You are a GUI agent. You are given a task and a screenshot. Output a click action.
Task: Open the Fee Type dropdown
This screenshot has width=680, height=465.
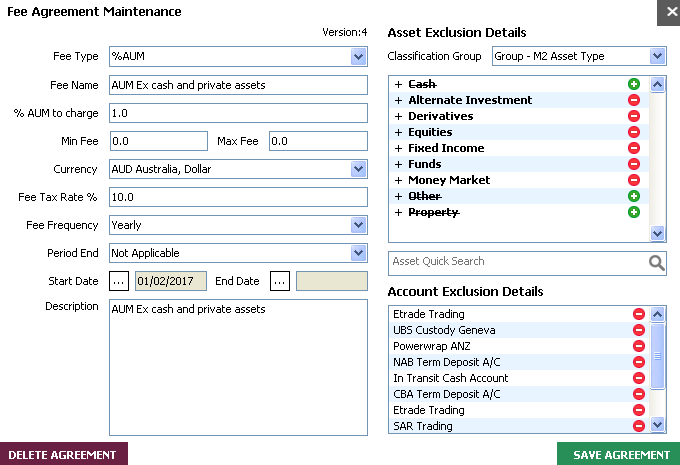(359, 57)
